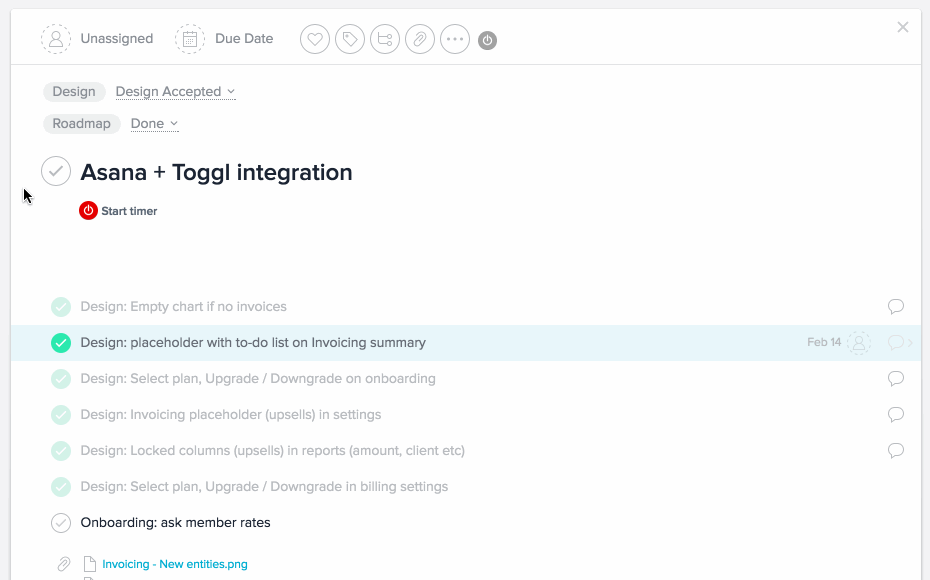Click the subtask/connection icon in the toolbar
930x580 pixels.
(384, 39)
